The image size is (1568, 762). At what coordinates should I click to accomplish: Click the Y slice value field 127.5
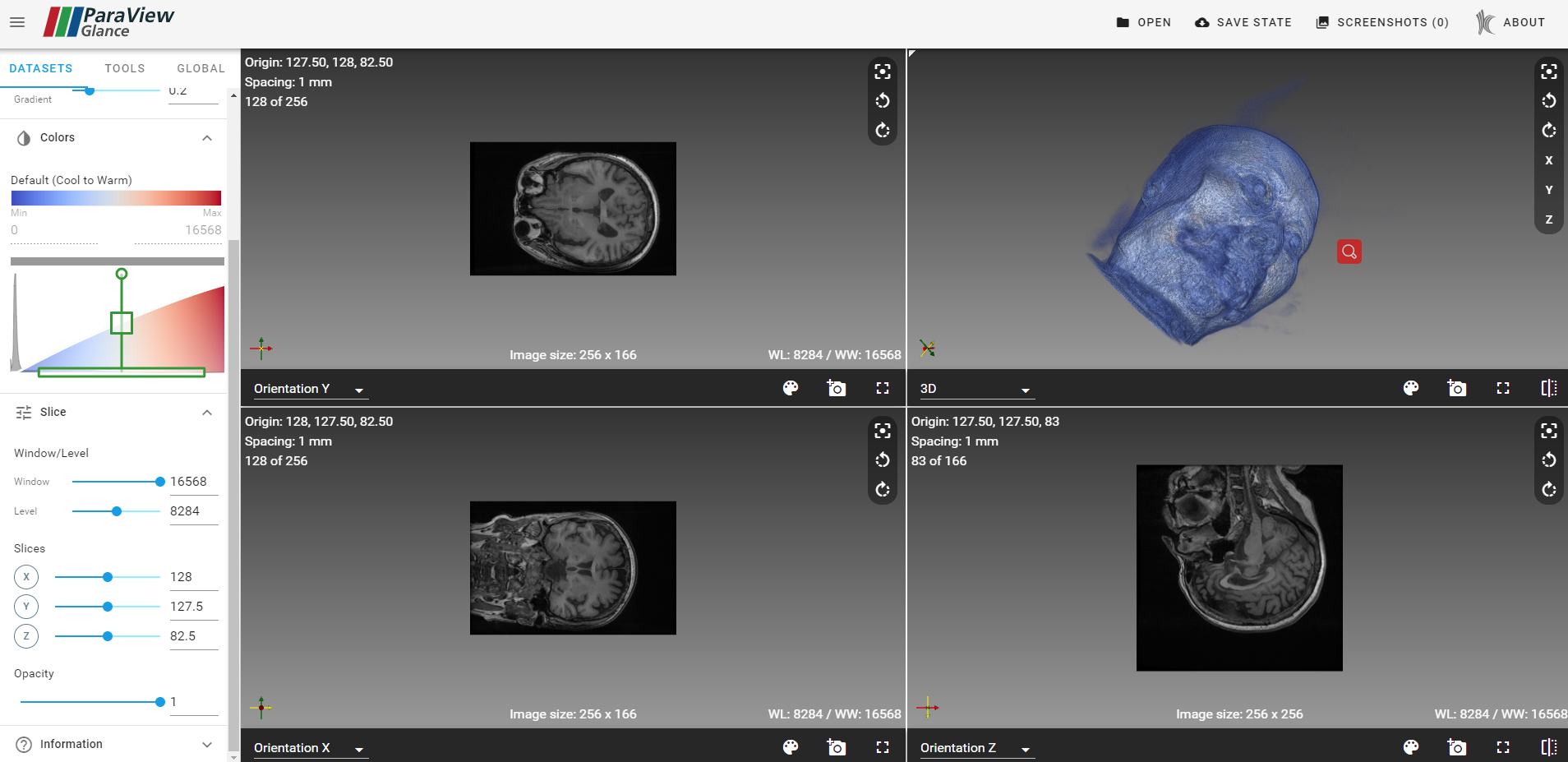pyautogui.click(x=194, y=607)
